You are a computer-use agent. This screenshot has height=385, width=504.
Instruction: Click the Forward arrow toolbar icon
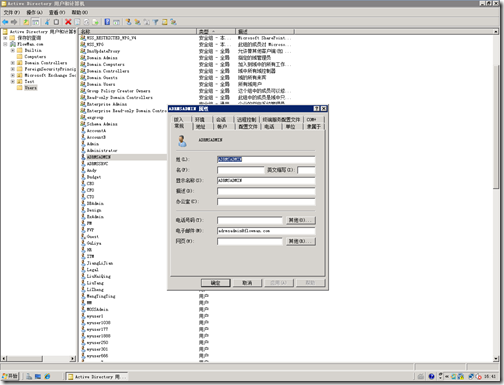[14, 22]
